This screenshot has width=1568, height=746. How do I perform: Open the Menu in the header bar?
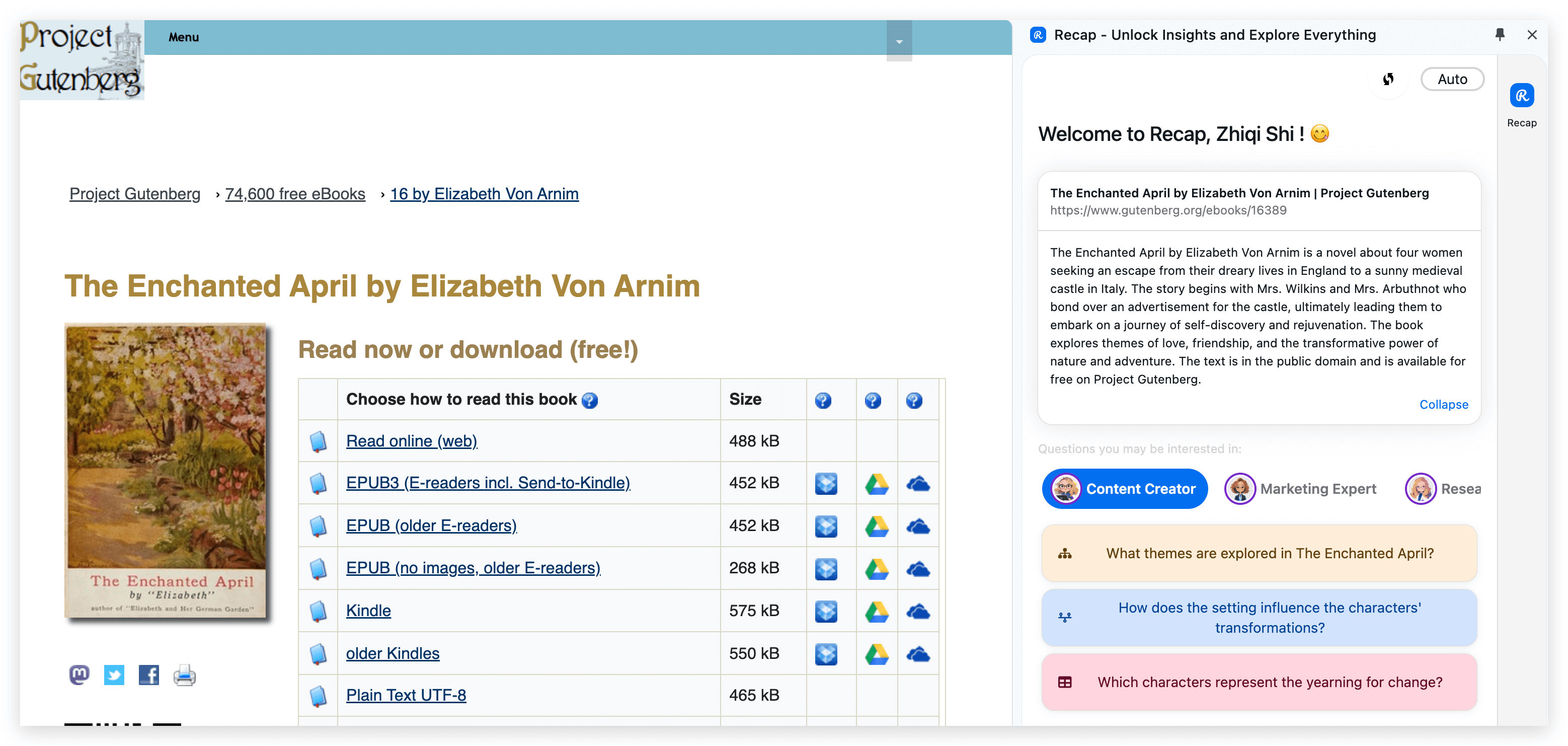(183, 37)
